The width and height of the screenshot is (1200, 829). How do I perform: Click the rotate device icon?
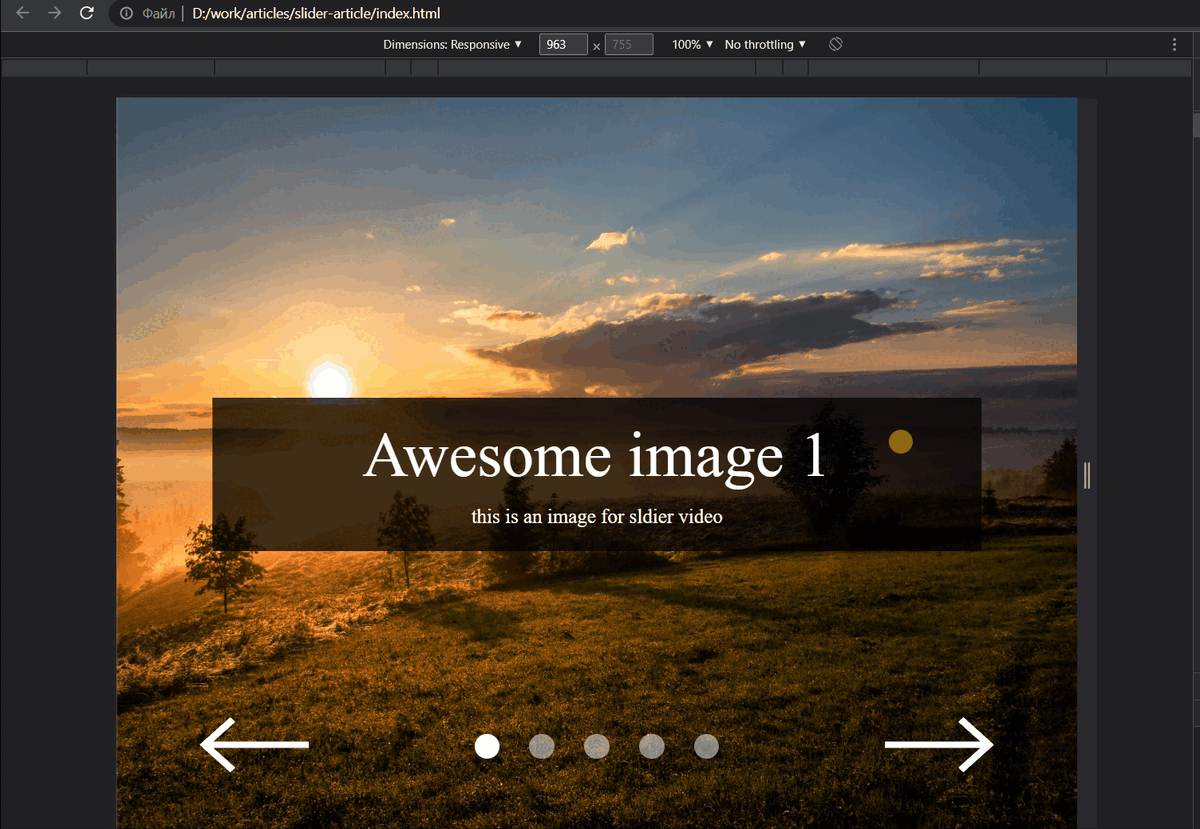click(836, 44)
